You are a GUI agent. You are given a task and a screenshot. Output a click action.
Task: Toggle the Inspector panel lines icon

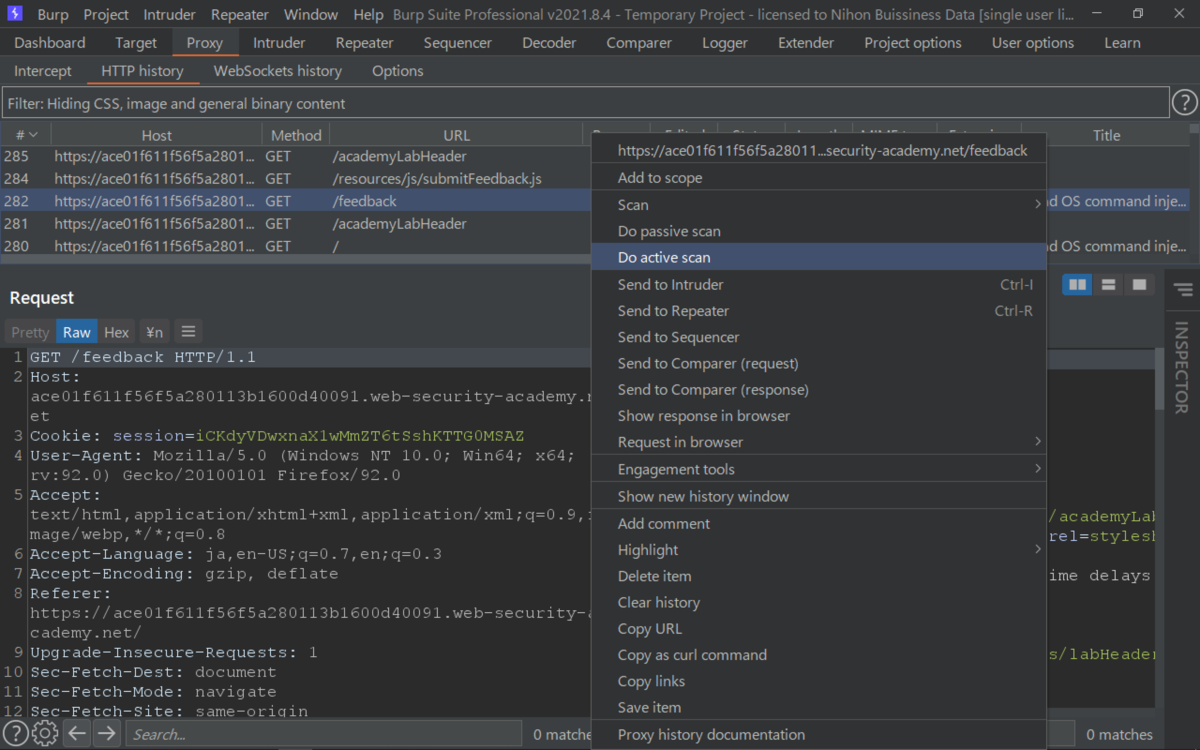pos(1183,290)
